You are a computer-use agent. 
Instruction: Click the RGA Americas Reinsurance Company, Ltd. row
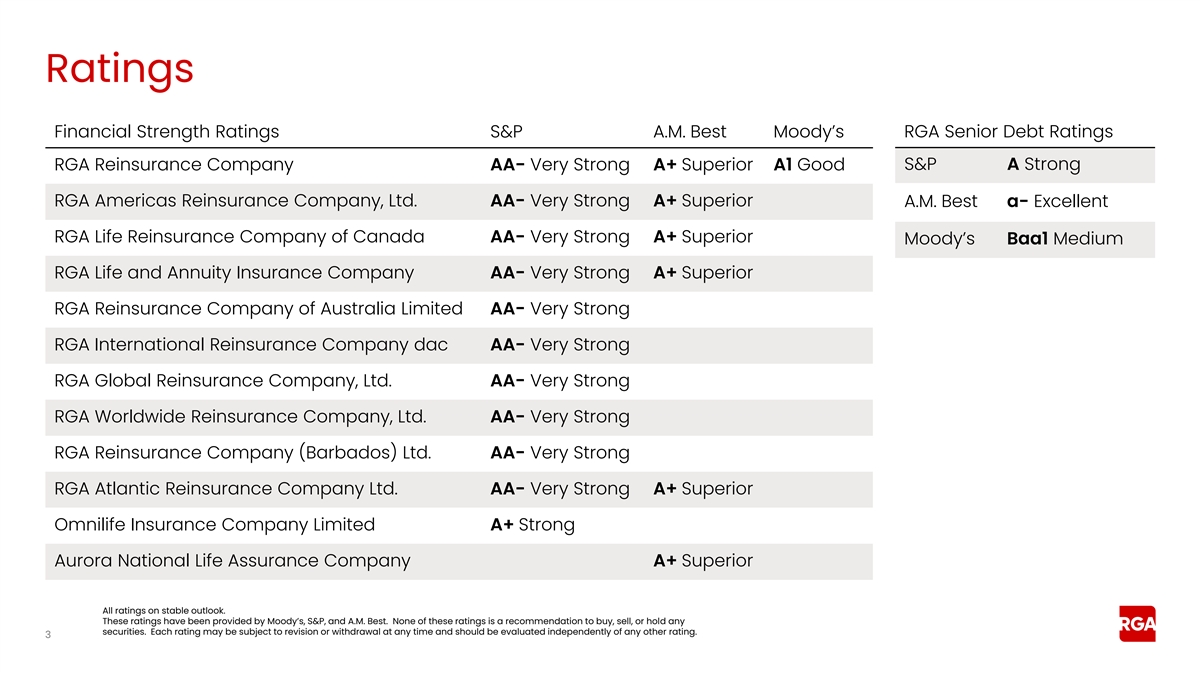click(x=235, y=201)
